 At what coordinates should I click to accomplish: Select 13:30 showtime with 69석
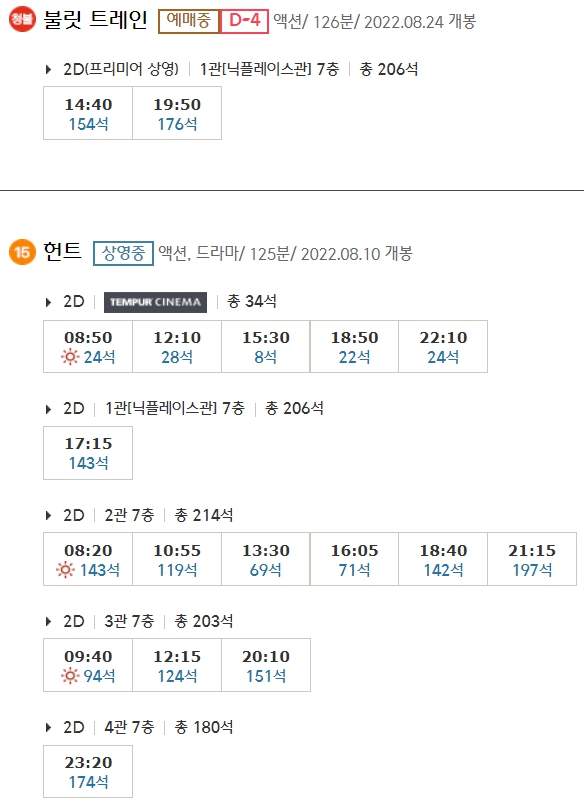pyautogui.click(x=266, y=559)
